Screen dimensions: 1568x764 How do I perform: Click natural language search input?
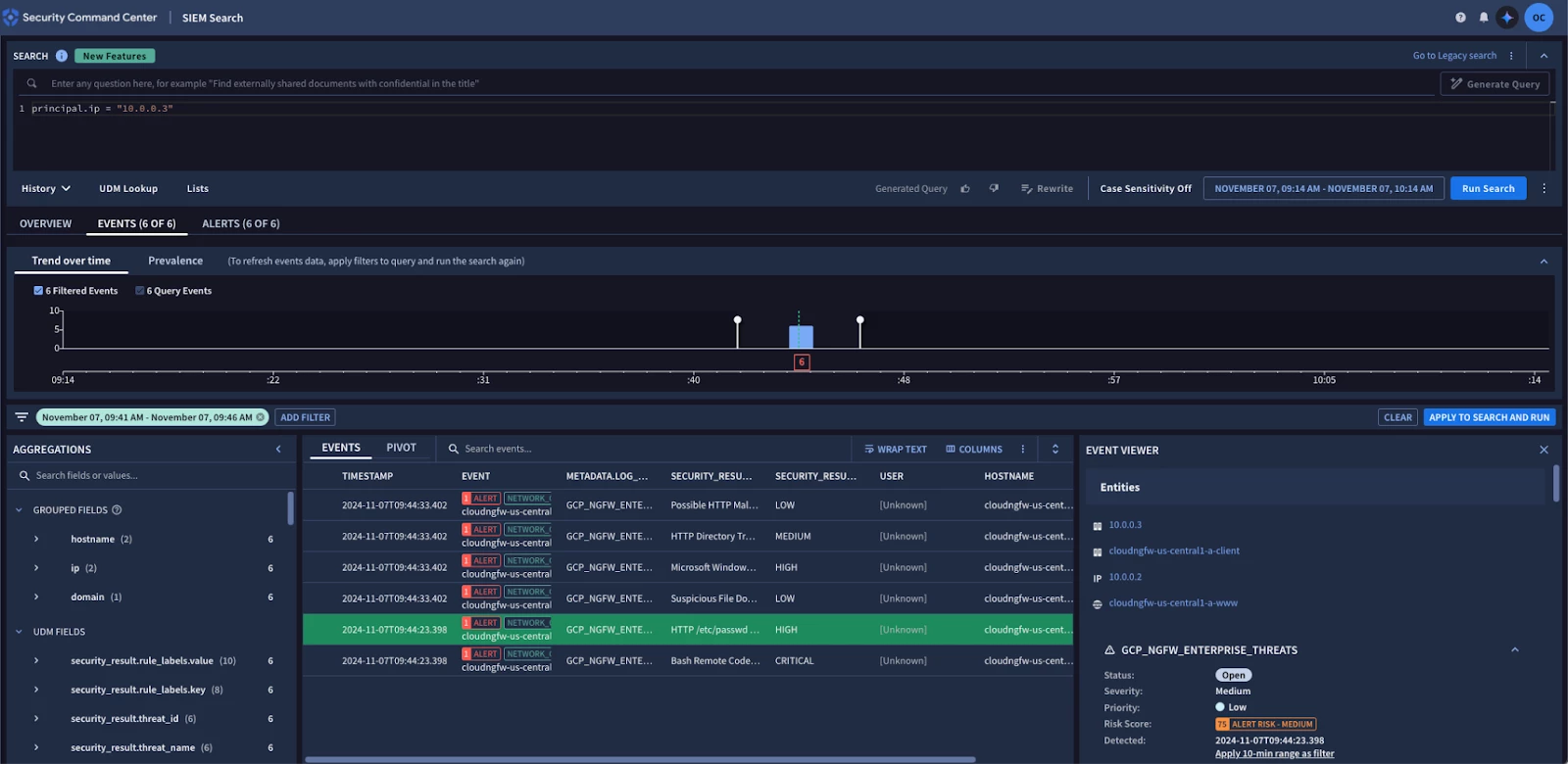pyautogui.click(x=740, y=84)
